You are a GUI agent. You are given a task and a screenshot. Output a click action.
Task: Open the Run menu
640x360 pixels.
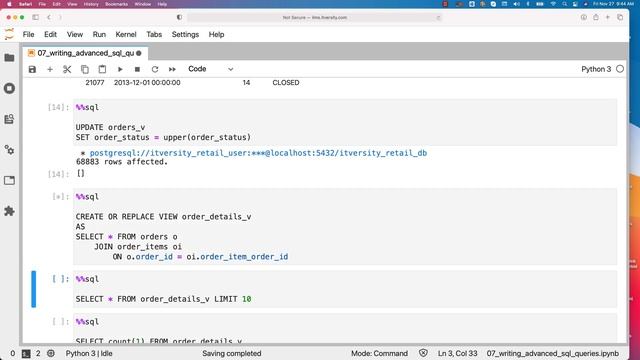(x=99, y=34)
